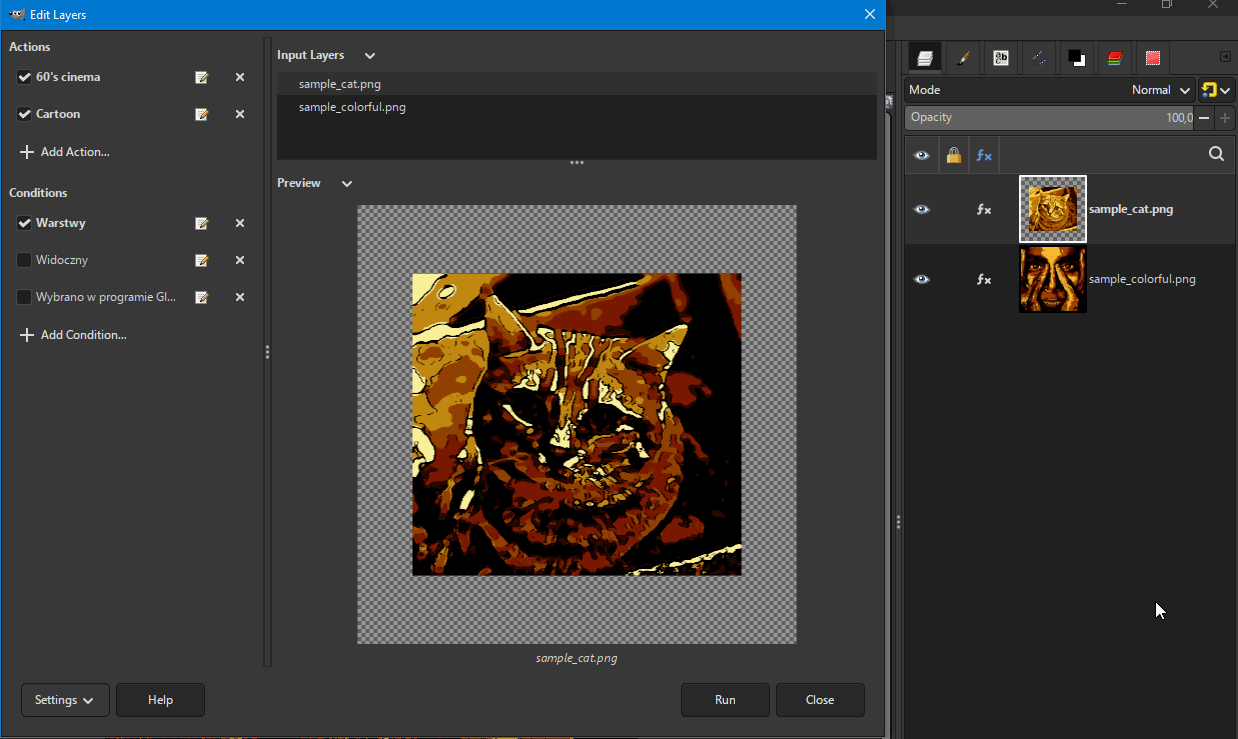The height and width of the screenshot is (739, 1238).
Task: Remove the Widoczny condition
Action: [x=240, y=260]
